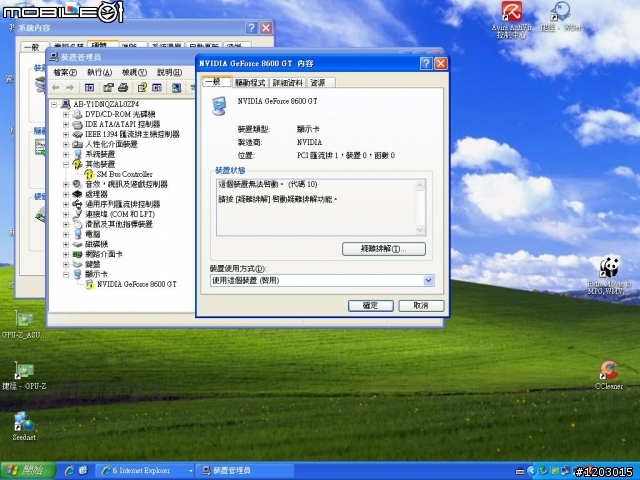
Task: Click 裝置管理員 taskbar button
Action: (244, 471)
